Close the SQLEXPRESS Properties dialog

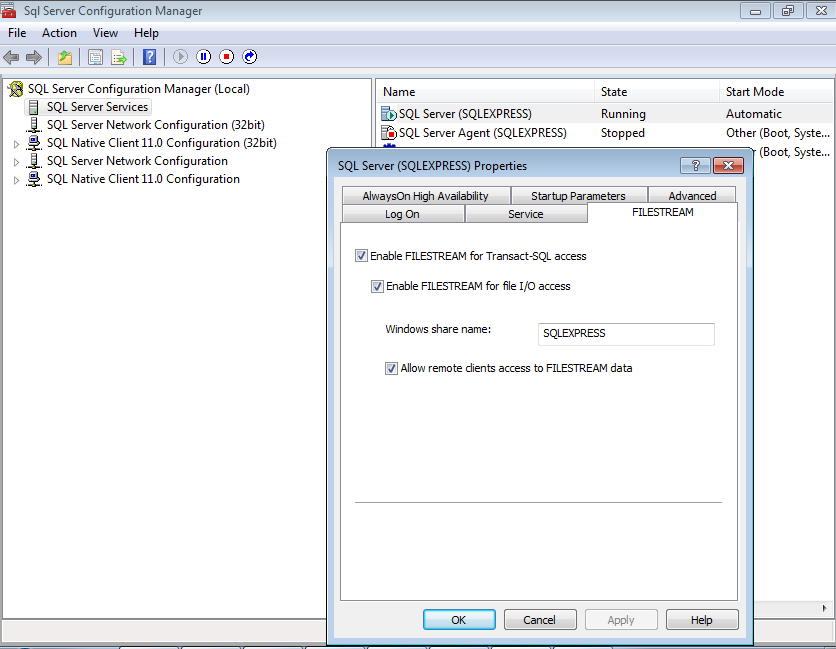pos(728,166)
